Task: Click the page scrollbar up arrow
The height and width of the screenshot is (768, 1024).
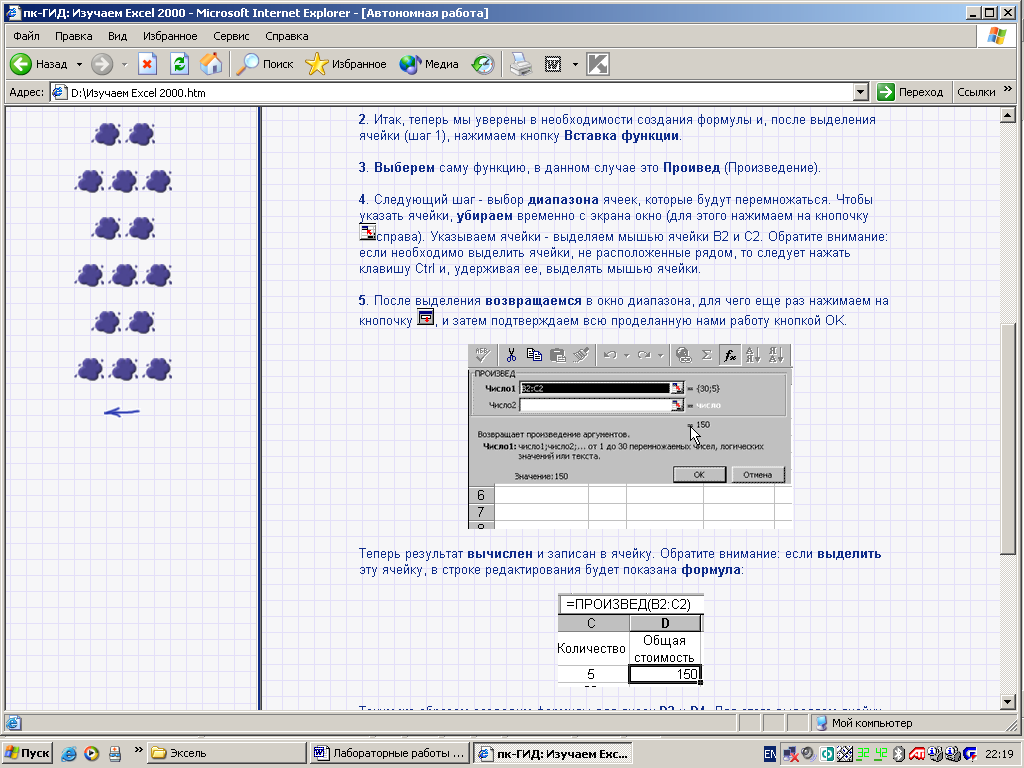Action: (1007, 116)
